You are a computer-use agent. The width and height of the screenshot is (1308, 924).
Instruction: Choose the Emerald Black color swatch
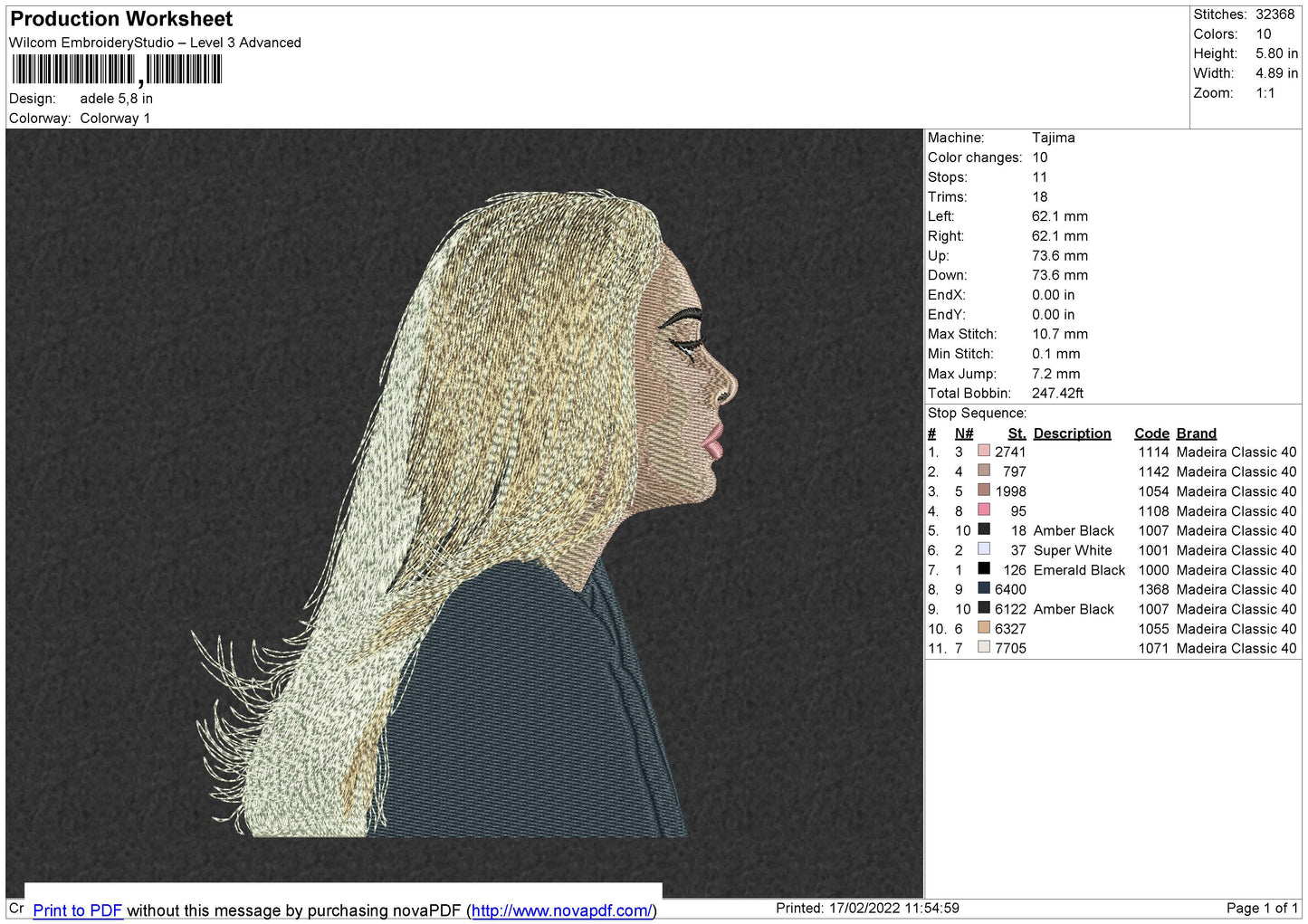tap(984, 568)
